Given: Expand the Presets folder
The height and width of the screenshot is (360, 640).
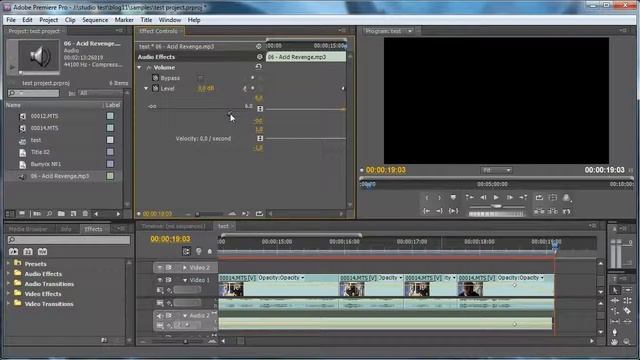Looking at the screenshot, I should [8, 264].
